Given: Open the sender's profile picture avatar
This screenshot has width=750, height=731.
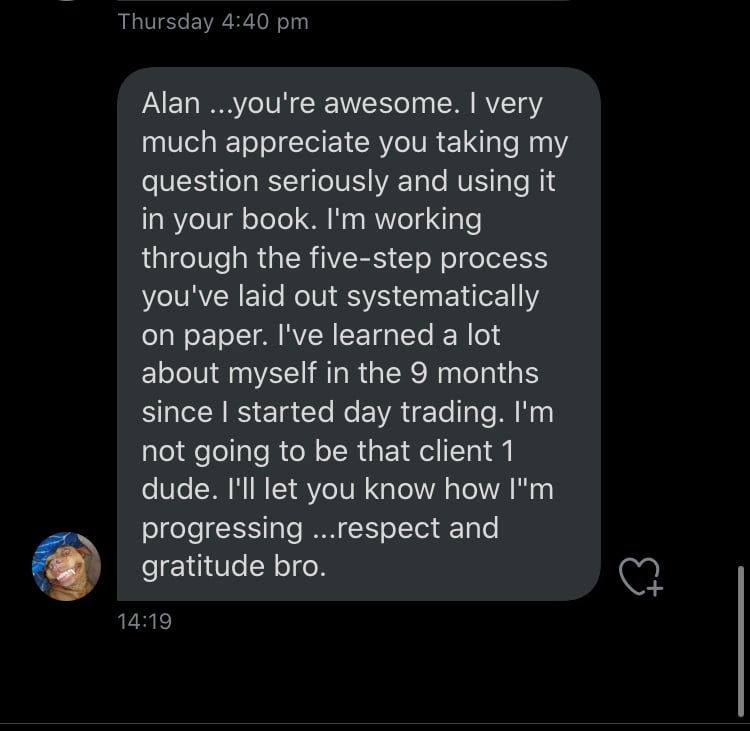Looking at the screenshot, I should tap(67, 566).
